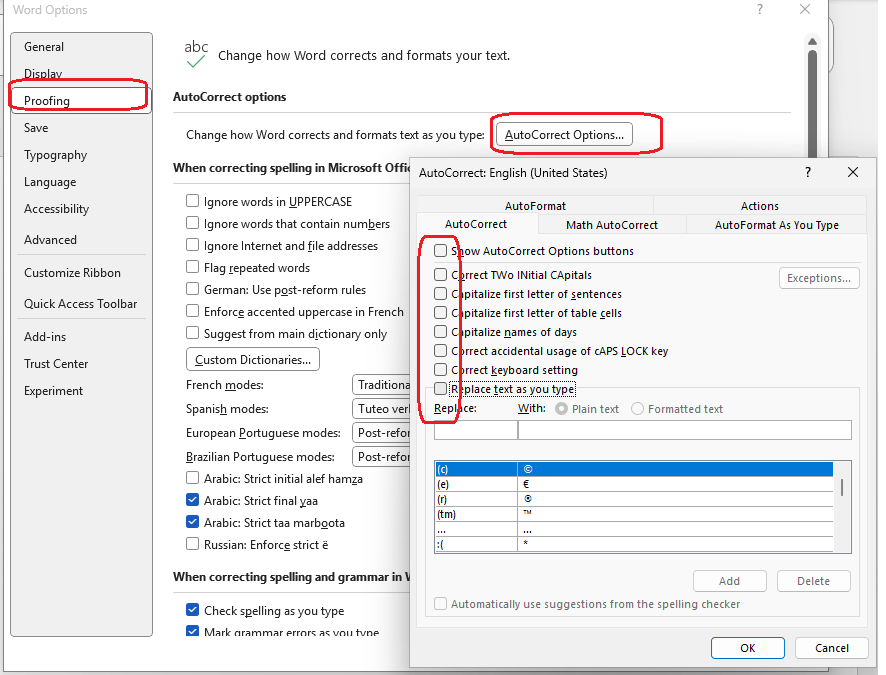Screen dimensions: 886x675
Task: Enable Correct keyboard setting
Action: click(x=440, y=369)
